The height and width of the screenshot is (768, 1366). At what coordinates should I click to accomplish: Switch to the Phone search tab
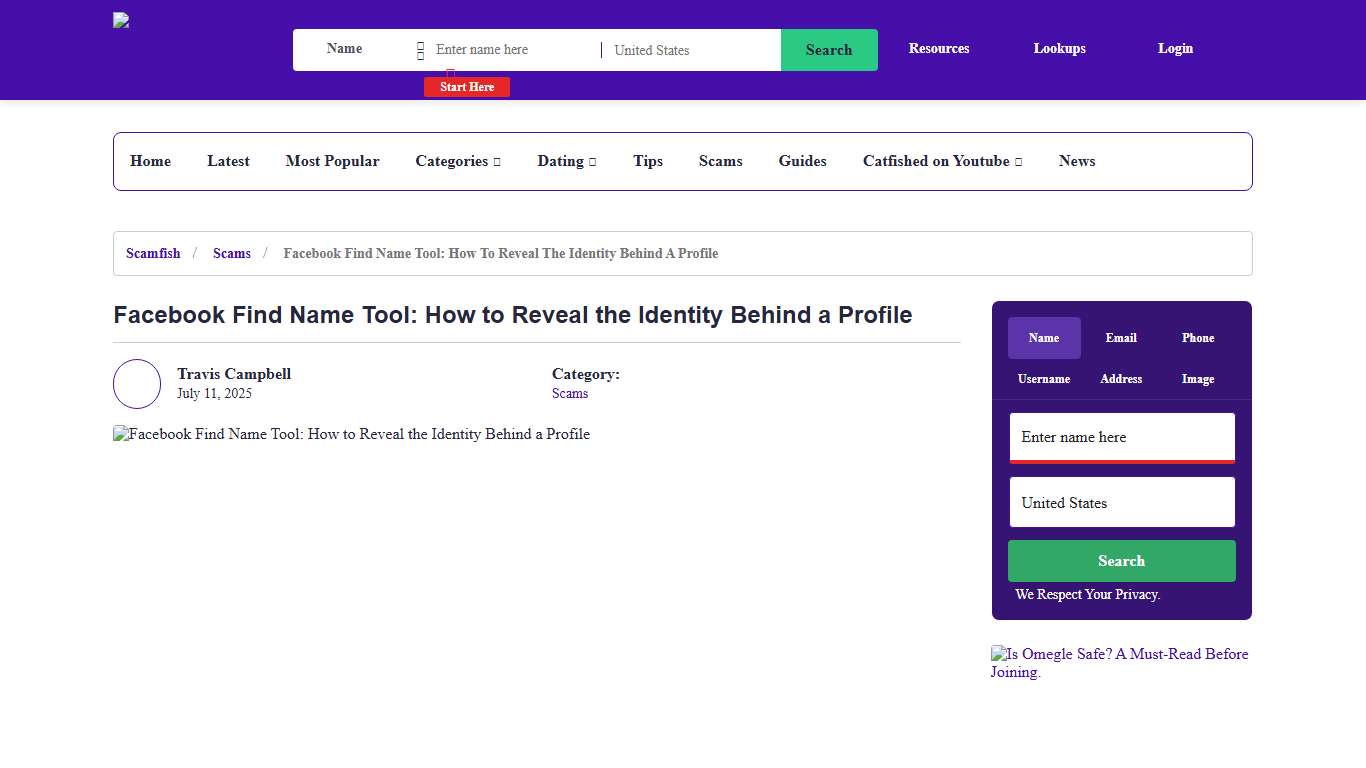click(1197, 338)
